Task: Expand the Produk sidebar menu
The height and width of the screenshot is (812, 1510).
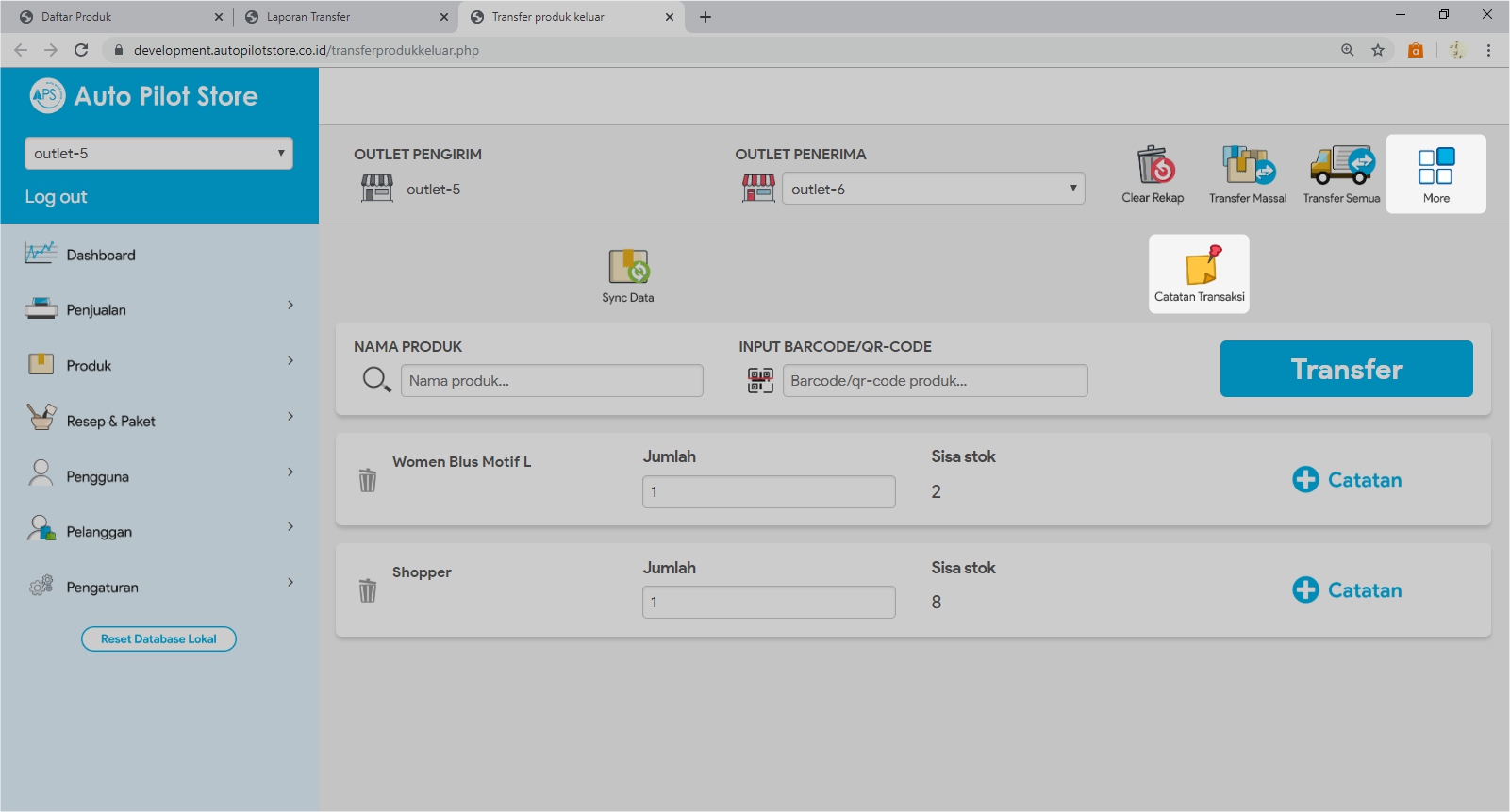Action: pyautogui.click(x=158, y=365)
